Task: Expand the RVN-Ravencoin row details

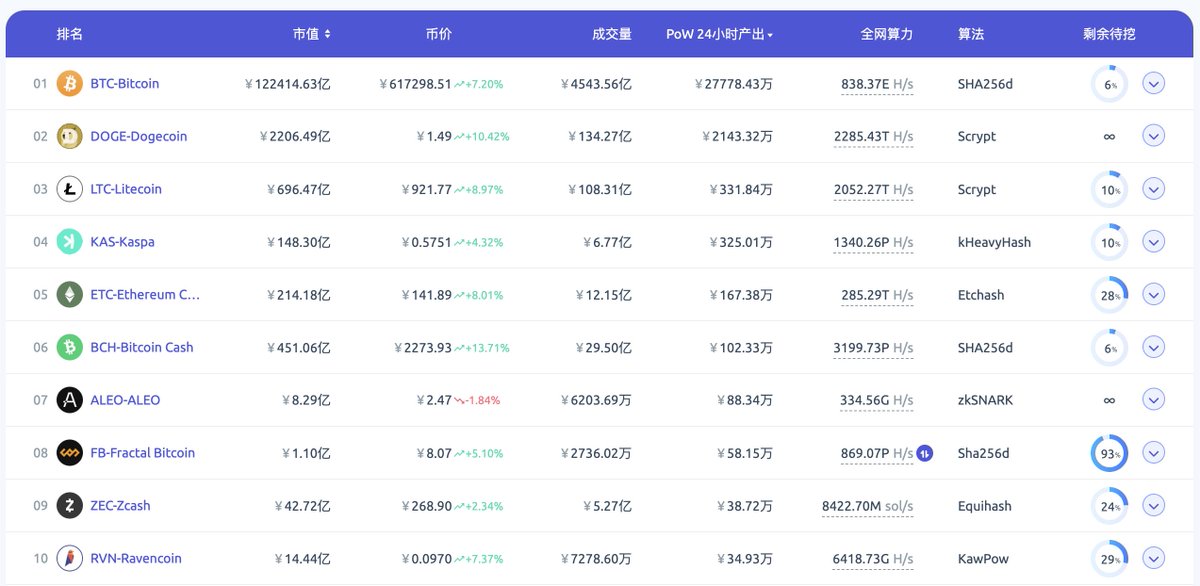Action: tap(1154, 558)
